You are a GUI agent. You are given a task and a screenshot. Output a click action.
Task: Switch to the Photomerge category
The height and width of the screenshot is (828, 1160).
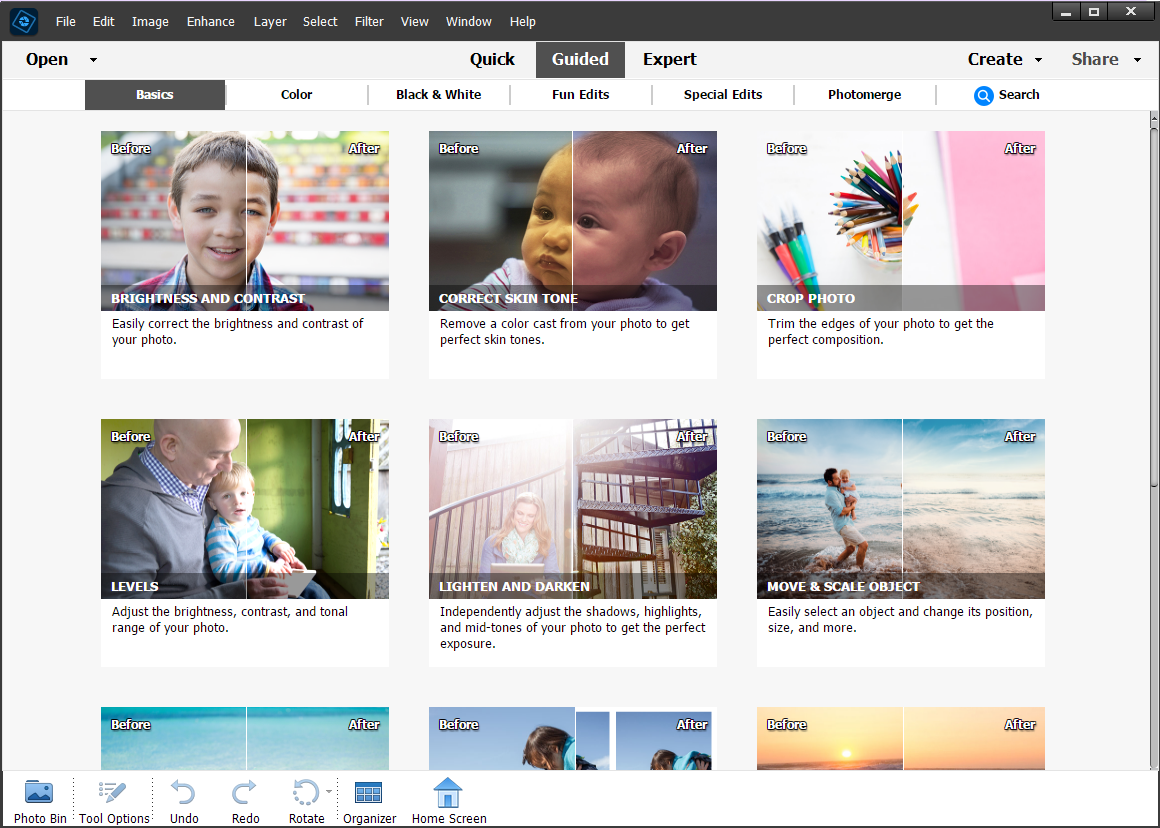tap(864, 95)
